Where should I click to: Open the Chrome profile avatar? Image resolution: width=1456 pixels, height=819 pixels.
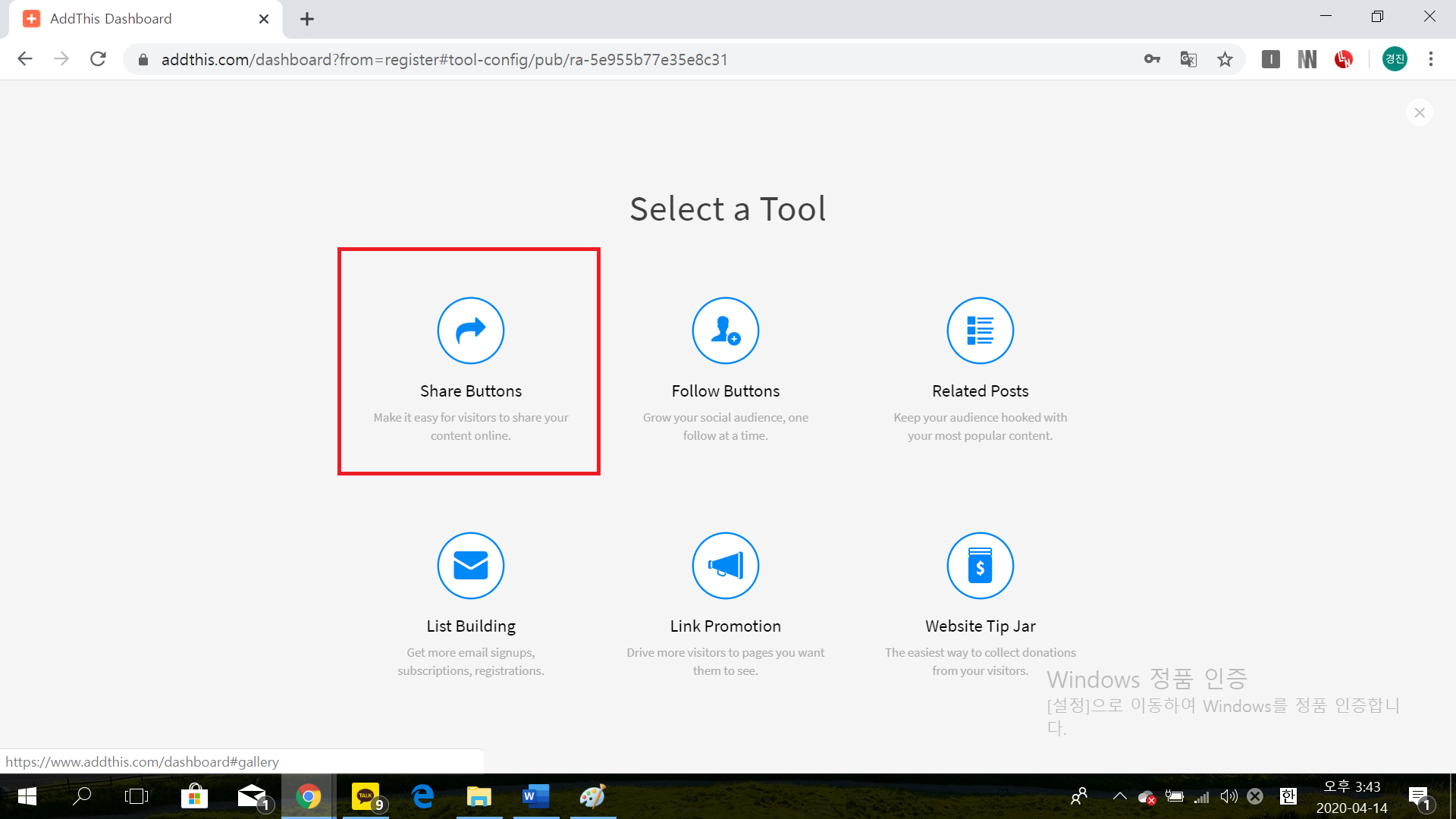point(1395,59)
